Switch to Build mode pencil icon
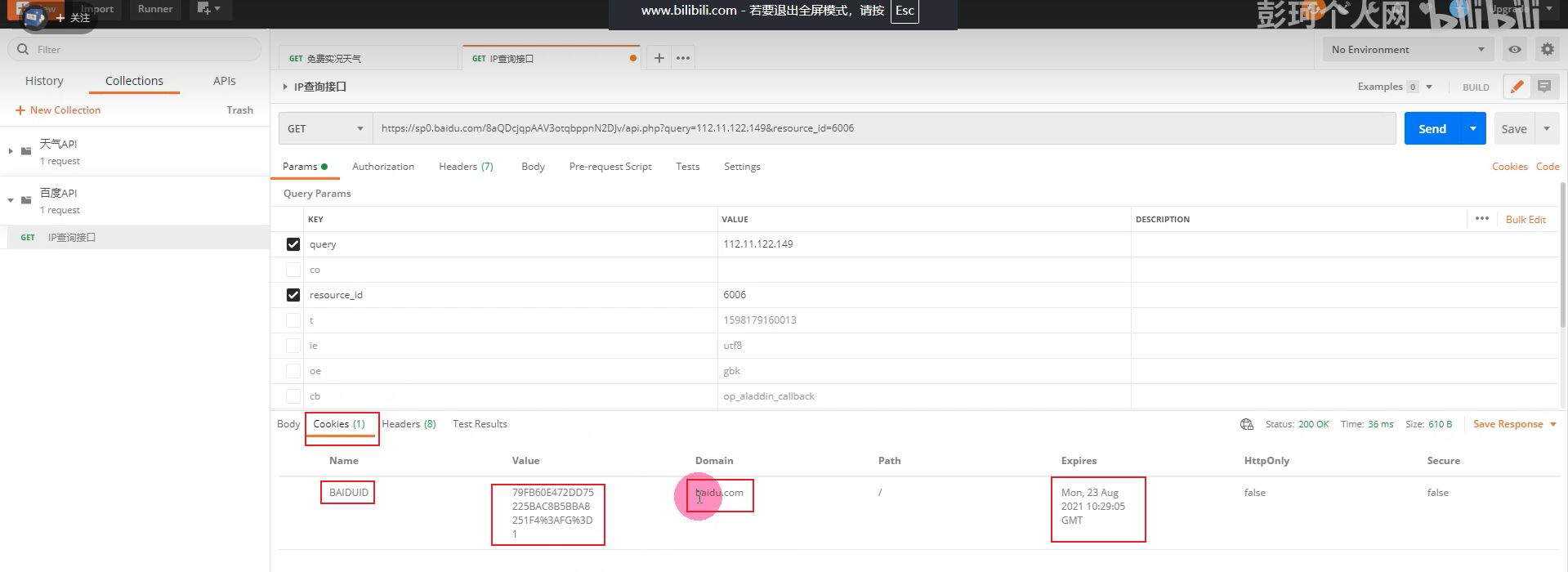Image resolution: width=1568 pixels, height=572 pixels. pos(1517,87)
